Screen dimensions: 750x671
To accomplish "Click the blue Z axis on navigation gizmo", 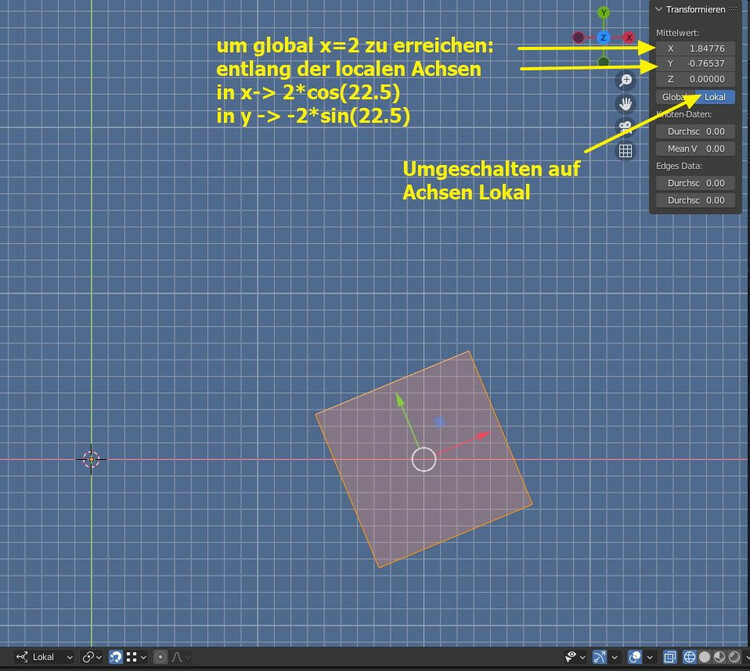I will pos(604,37).
